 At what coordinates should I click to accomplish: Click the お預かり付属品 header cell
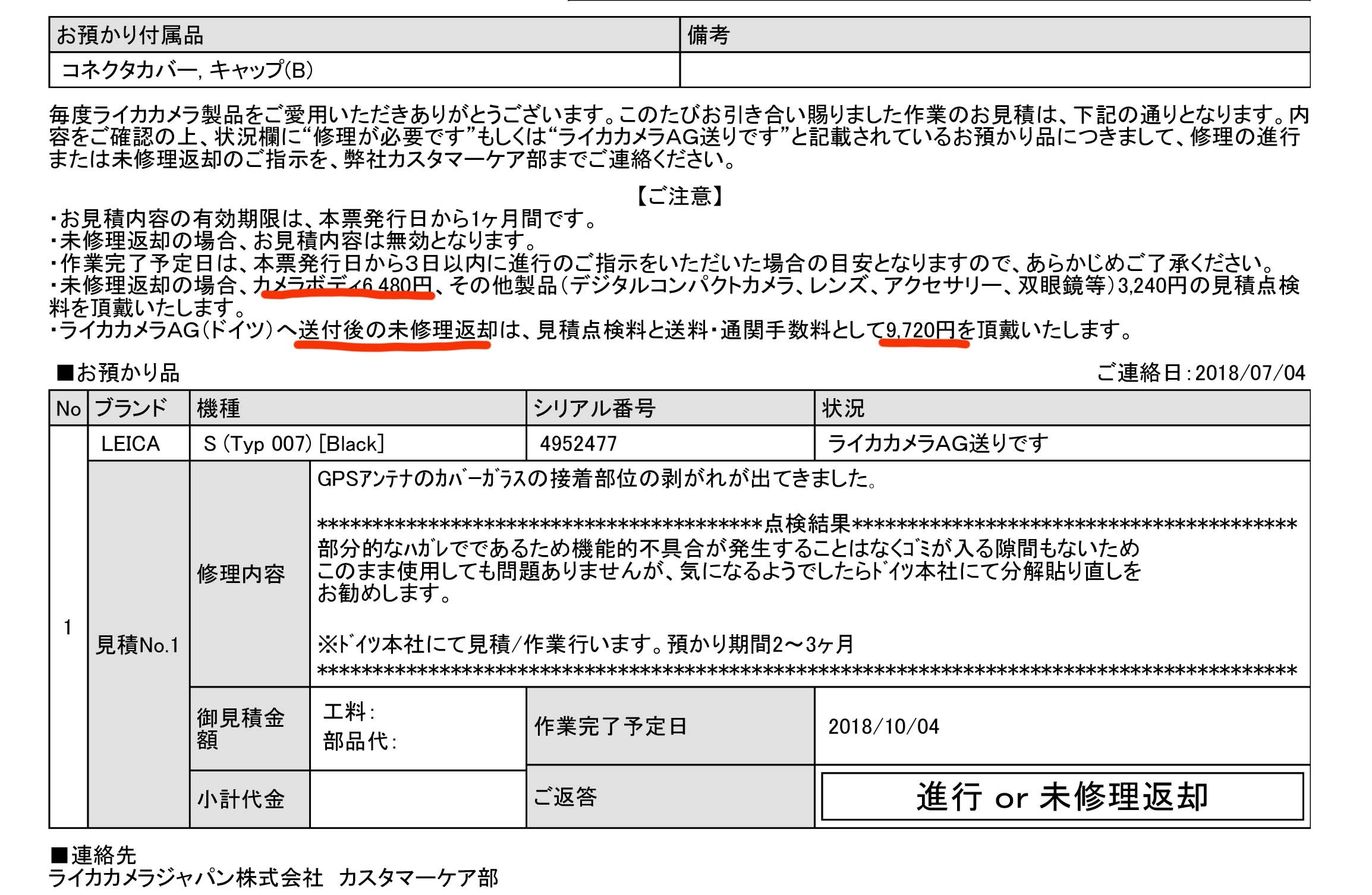pos(364,34)
